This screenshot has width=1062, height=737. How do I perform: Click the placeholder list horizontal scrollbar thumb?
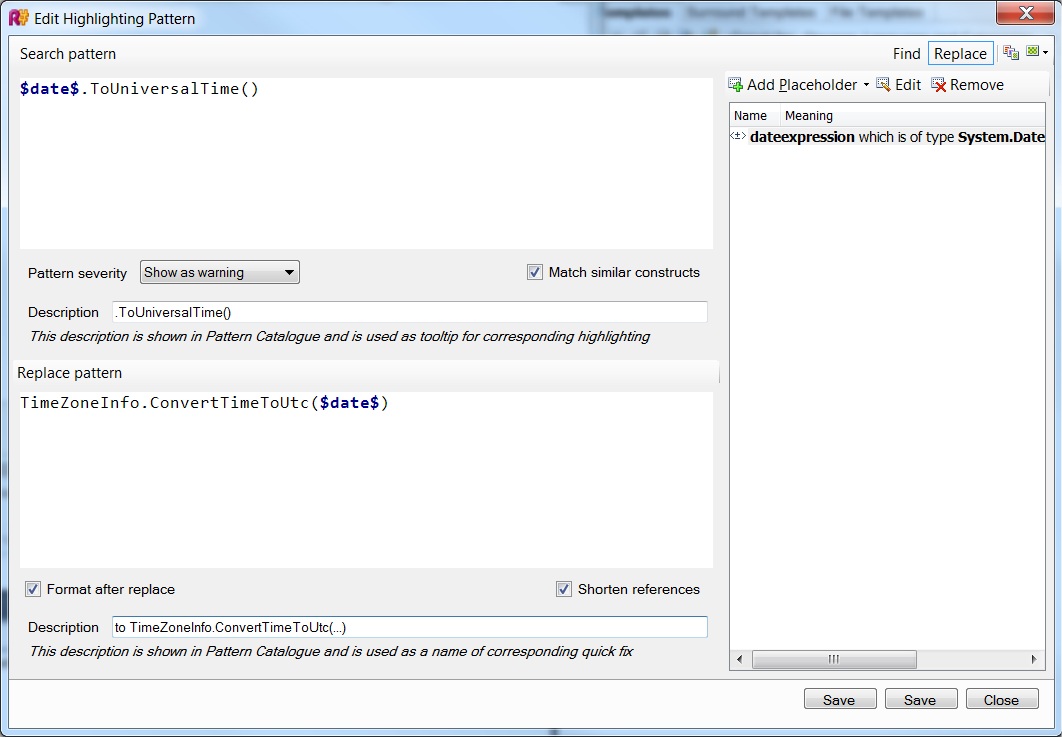pos(834,659)
